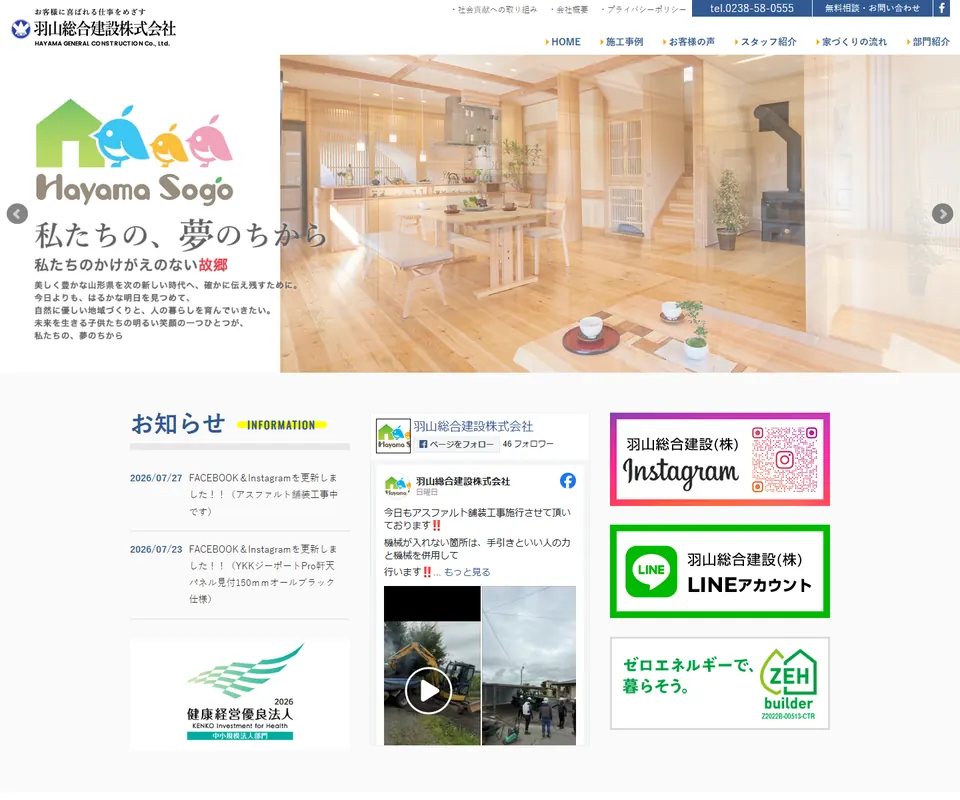Click the お知らせ heading
The image size is (960, 800).
click(178, 424)
